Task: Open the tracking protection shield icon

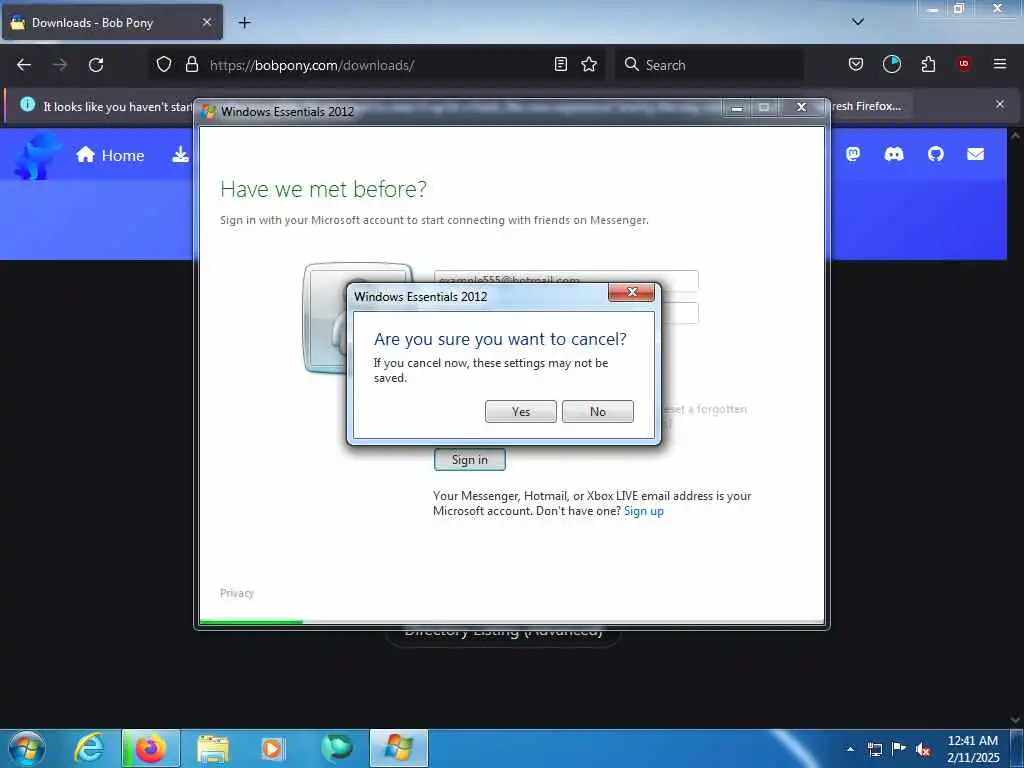Action: pyautogui.click(x=164, y=65)
